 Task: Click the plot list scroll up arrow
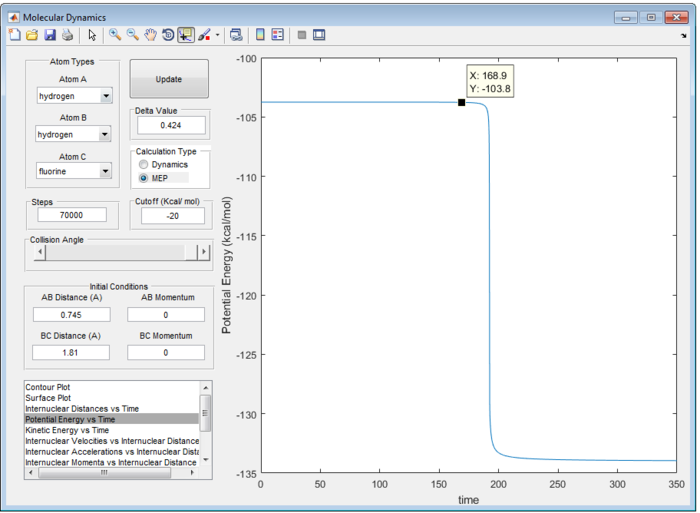[205, 388]
